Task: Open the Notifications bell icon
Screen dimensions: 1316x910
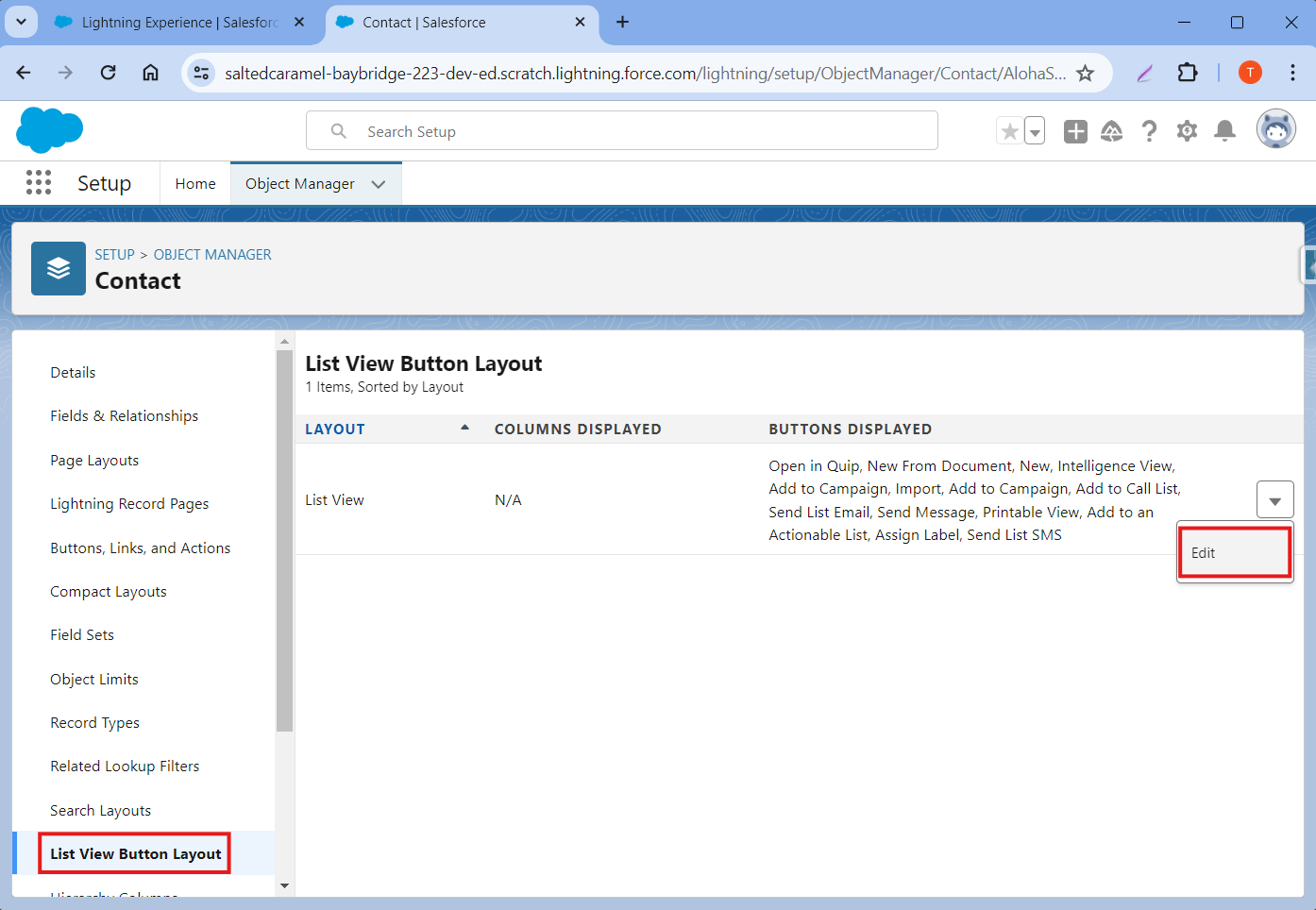Action: click(1224, 131)
